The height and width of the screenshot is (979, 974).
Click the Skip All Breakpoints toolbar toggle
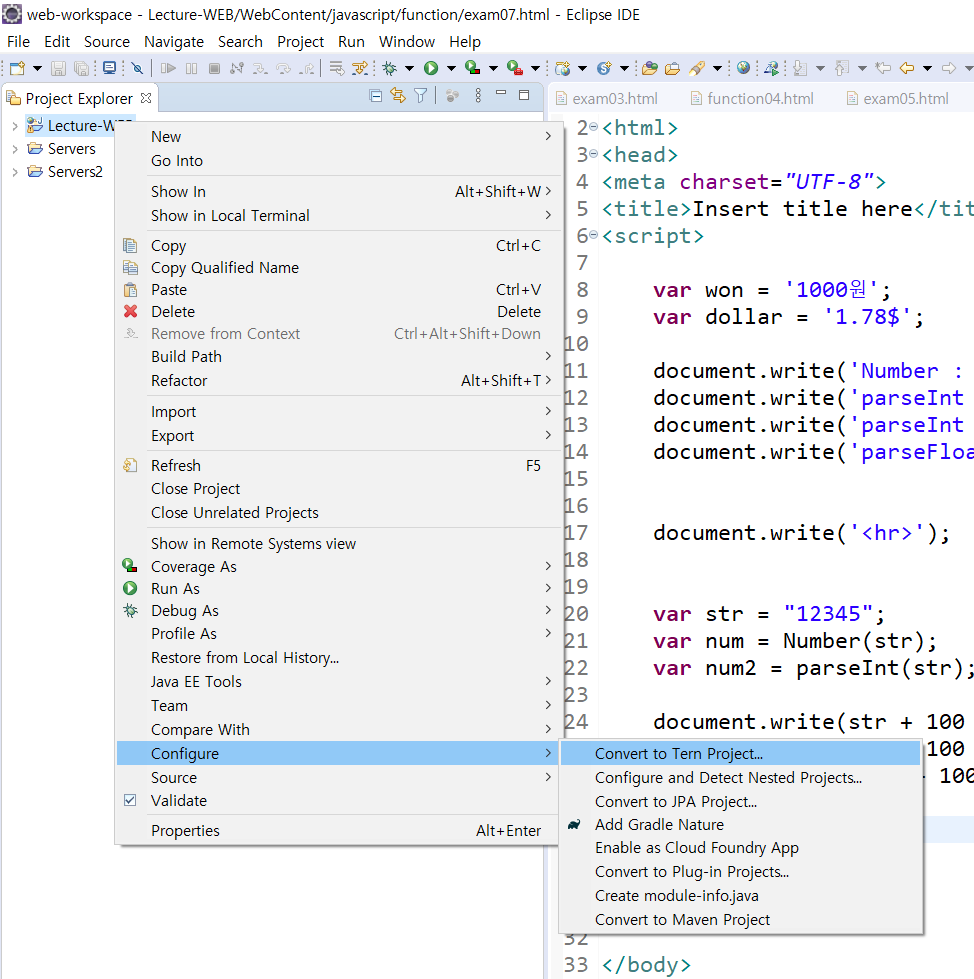click(137, 67)
